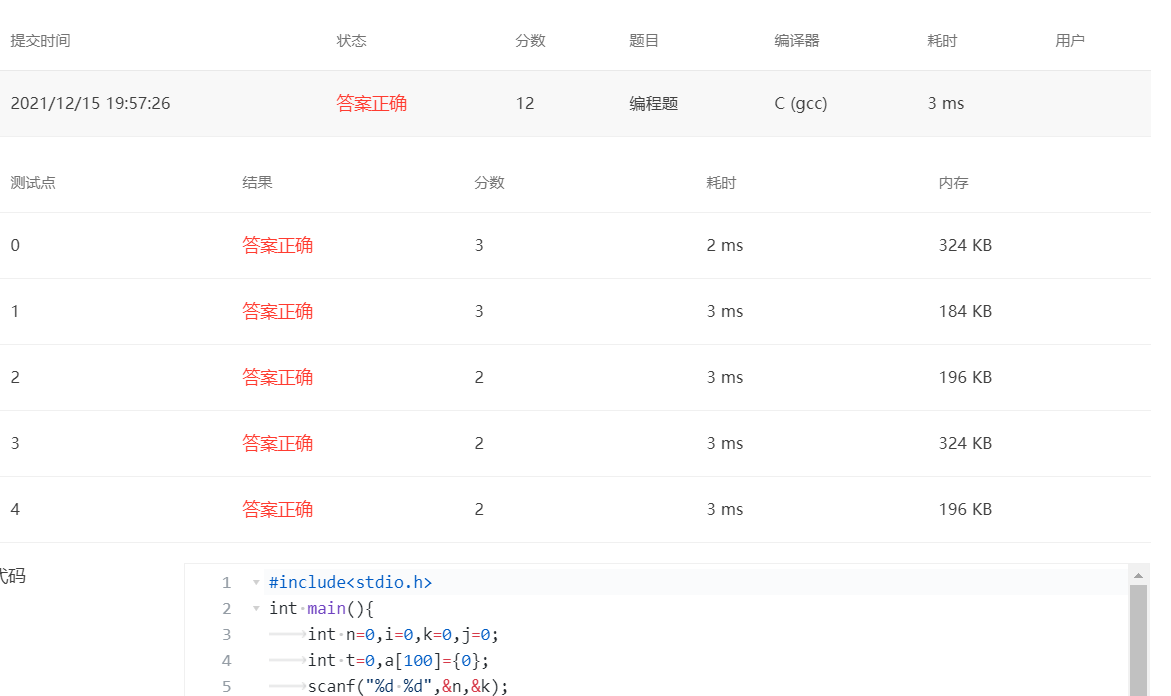Screen dimensions: 1171x696
Task: Click 答案正确 result for test point 2
Action: [277, 377]
